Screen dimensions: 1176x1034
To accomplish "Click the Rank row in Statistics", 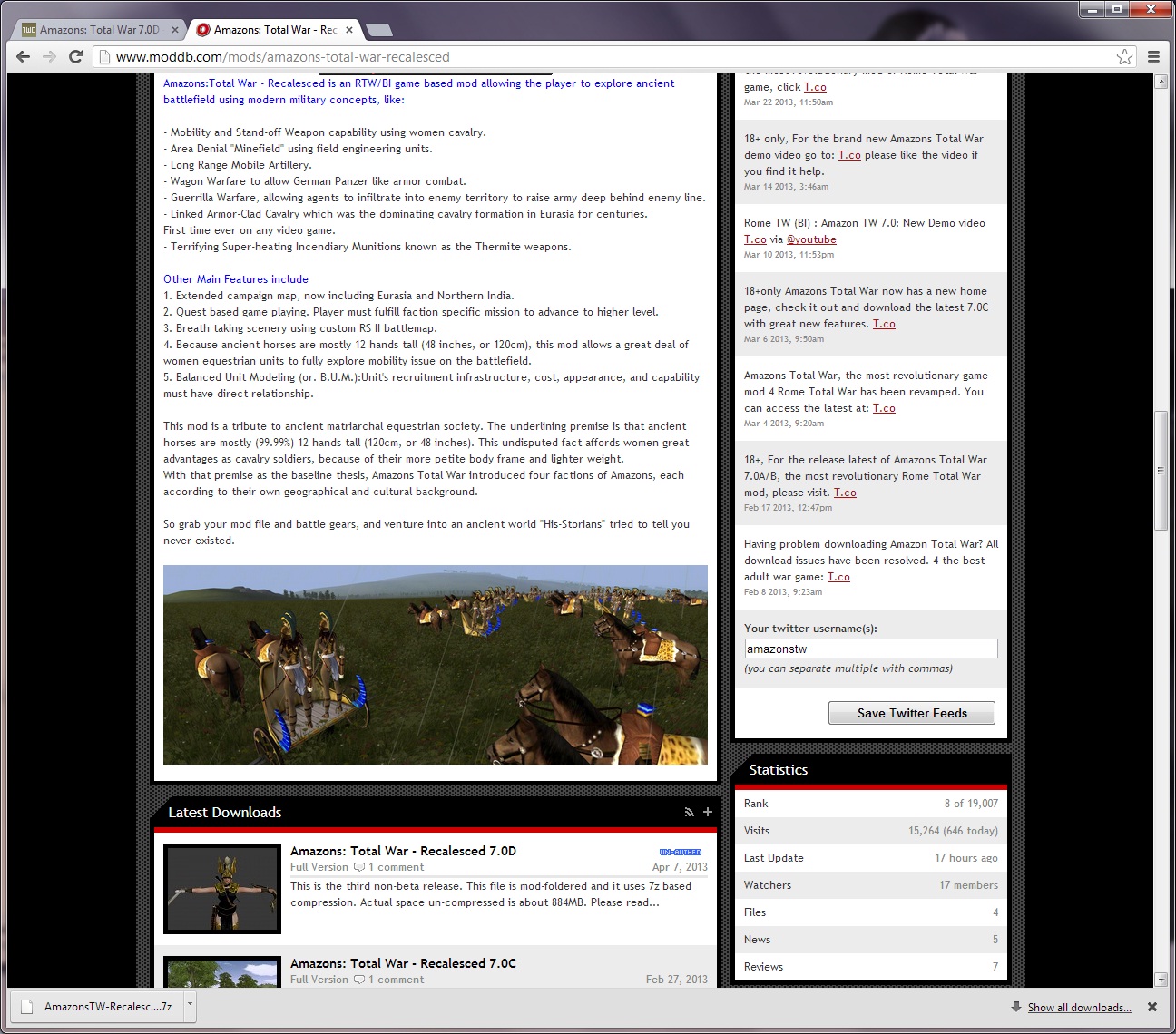I will pyautogui.click(x=871, y=804).
